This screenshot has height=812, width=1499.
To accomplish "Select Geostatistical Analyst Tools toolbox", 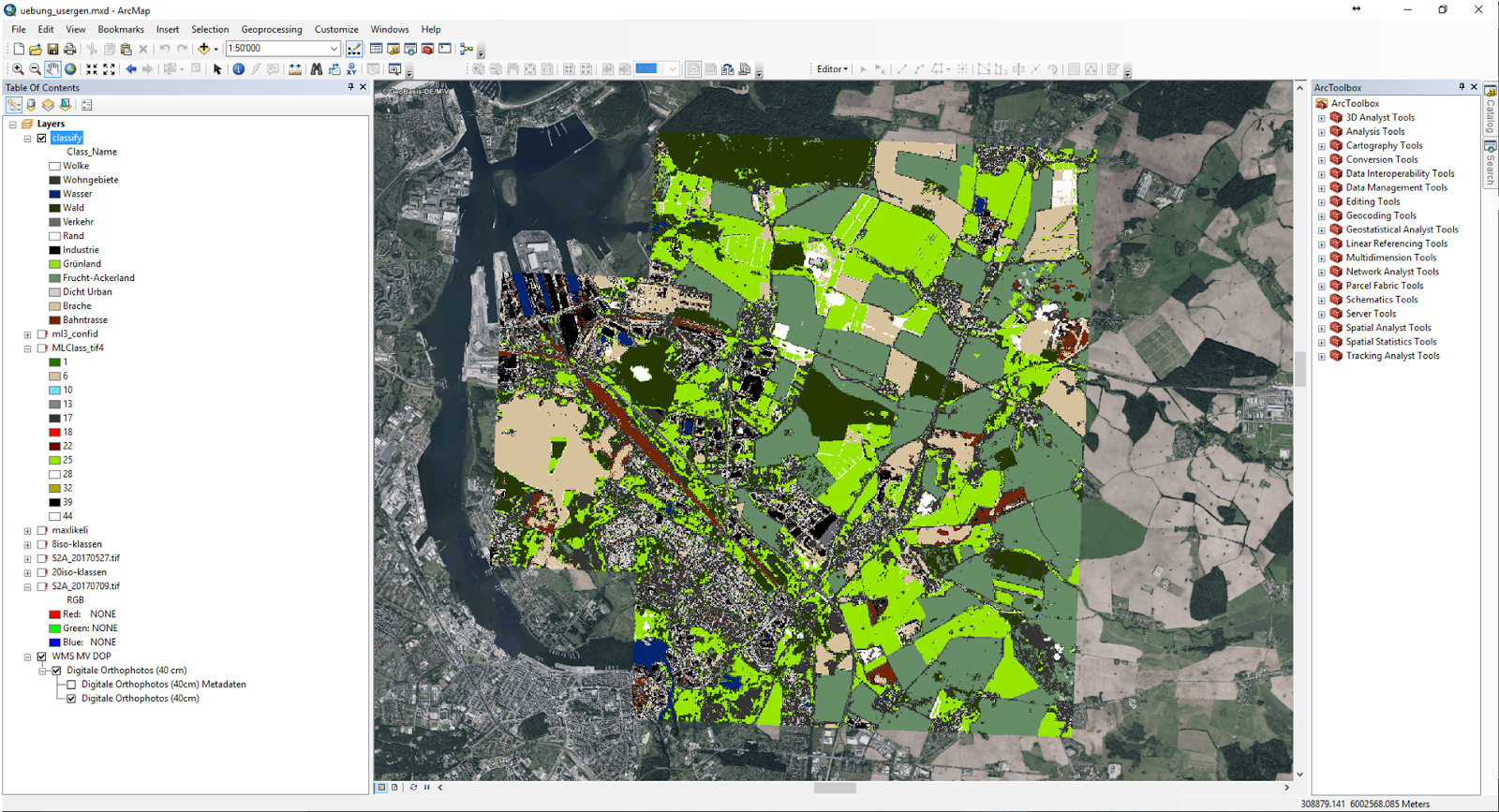I will coord(1402,230).
